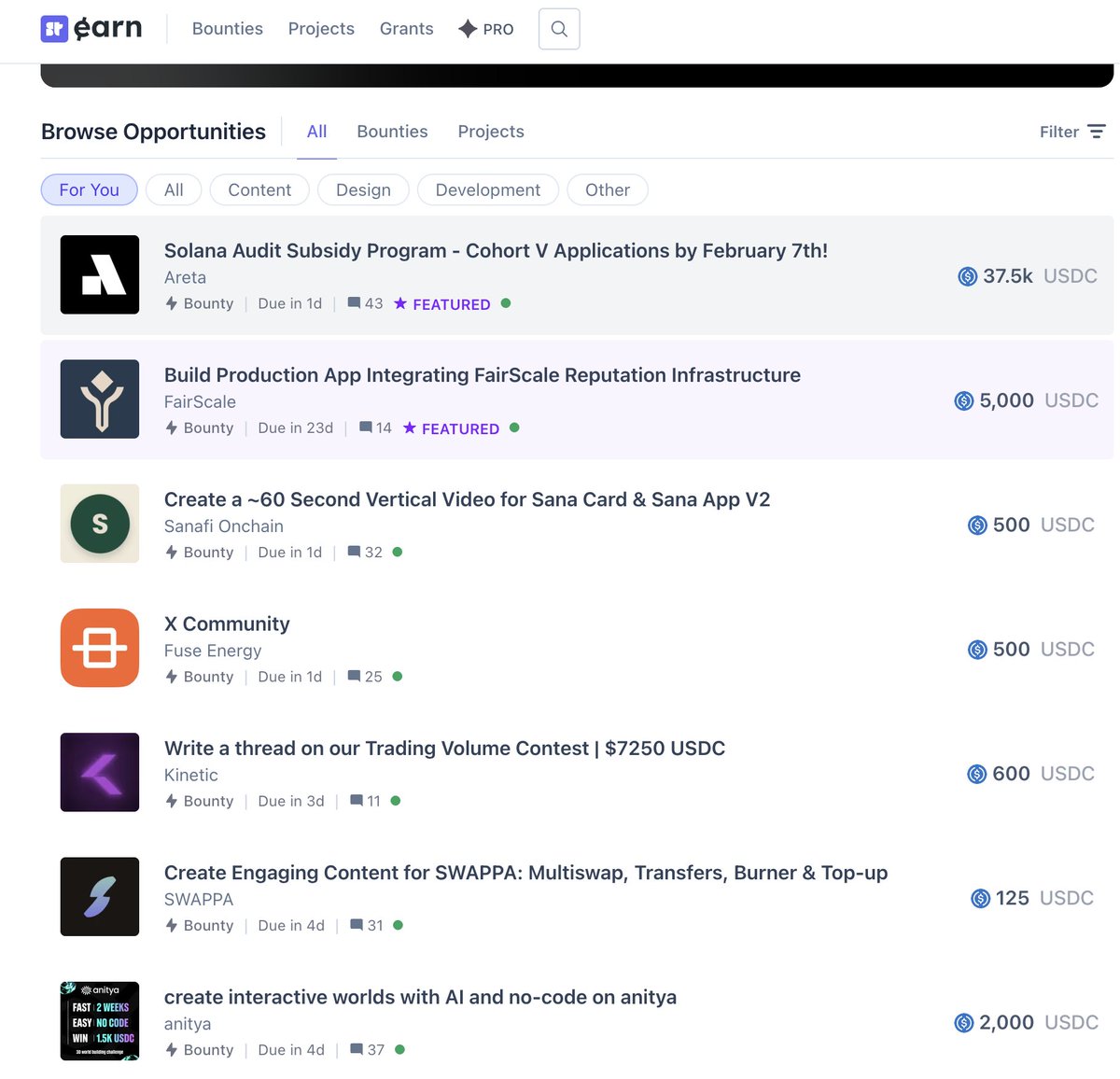Click the Kinetic sponsor name
Viewport: 1120px width, 1079px height.
click(x=191, y=775)
